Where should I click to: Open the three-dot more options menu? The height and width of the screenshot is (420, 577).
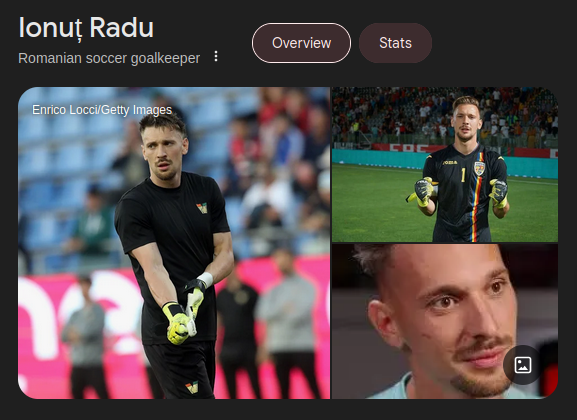coord(216,56)
